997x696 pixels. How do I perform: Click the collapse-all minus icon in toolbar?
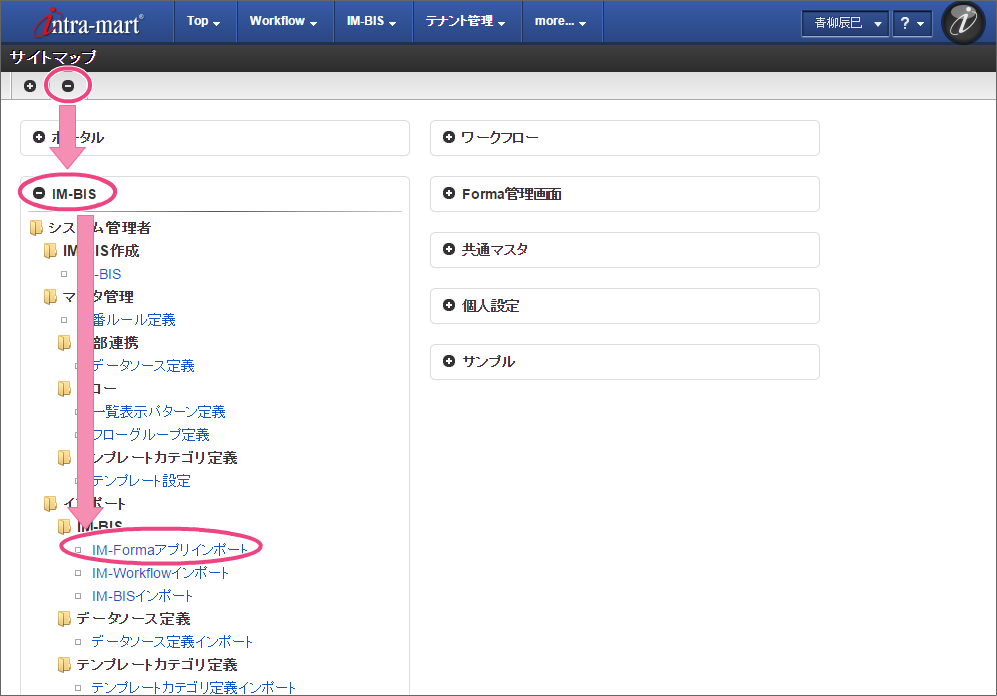coord(68,86)
